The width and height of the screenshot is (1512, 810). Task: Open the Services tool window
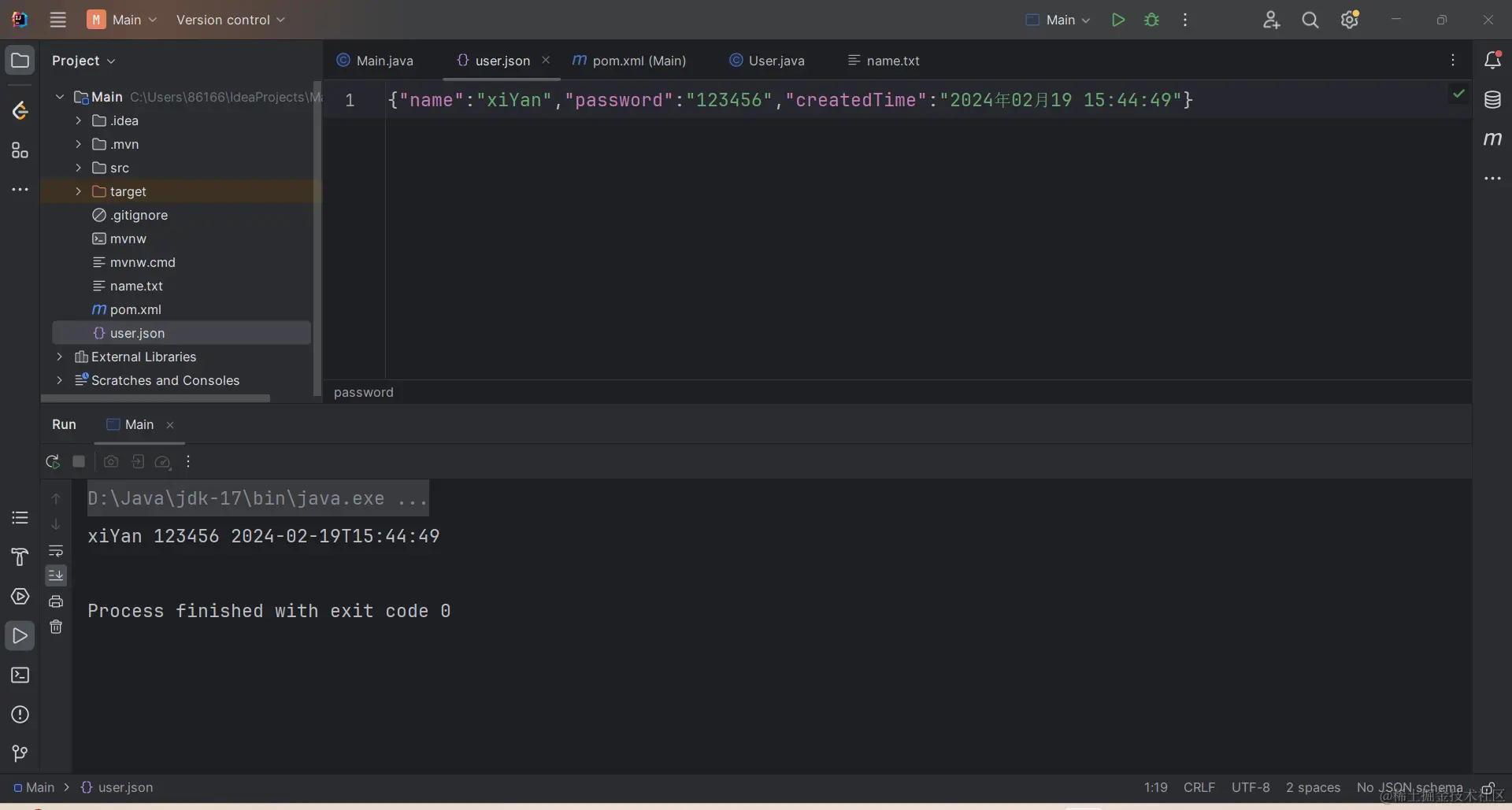(x=20, y=597)
